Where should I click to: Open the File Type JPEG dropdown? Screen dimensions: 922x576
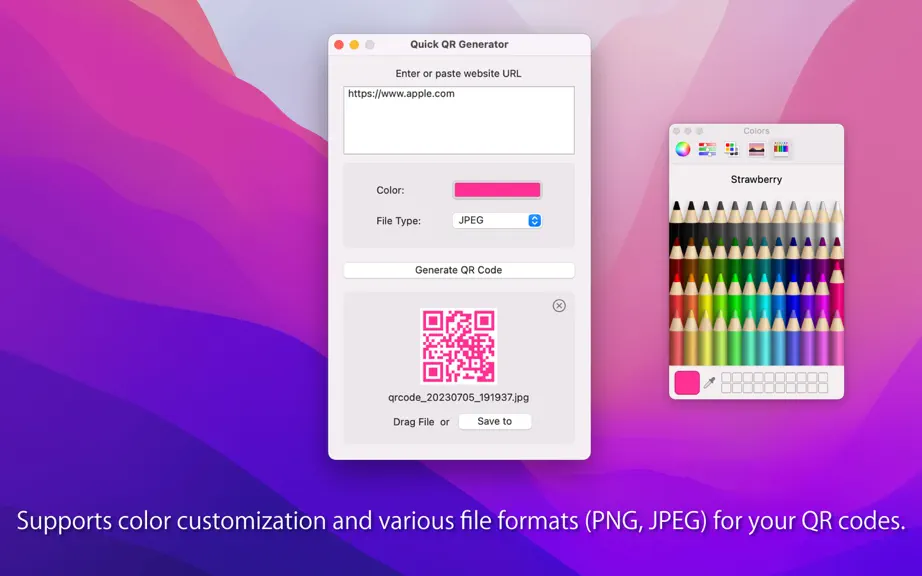[497, 220]
